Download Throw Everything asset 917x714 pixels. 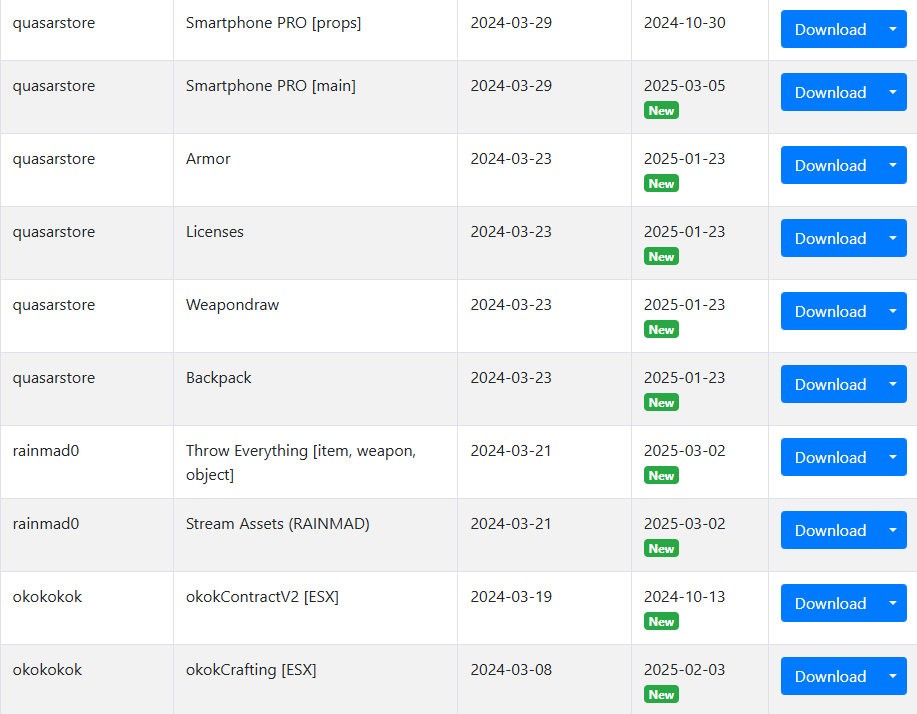click(830, 457)
